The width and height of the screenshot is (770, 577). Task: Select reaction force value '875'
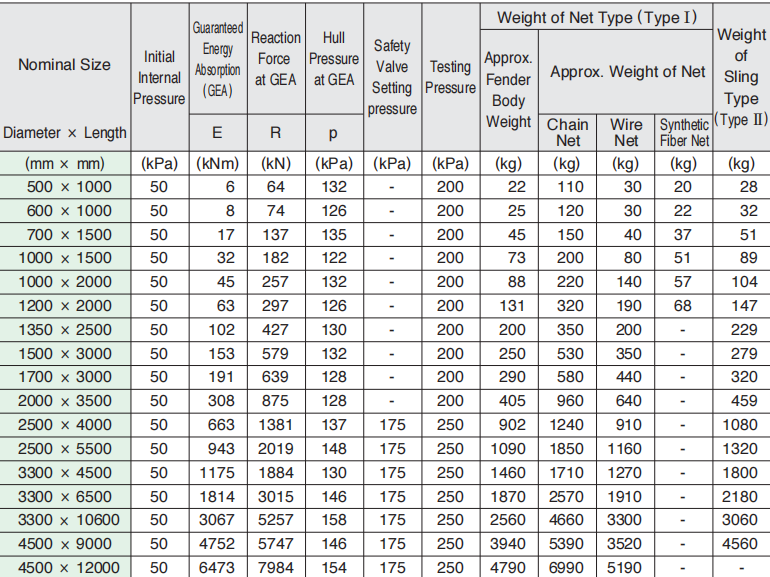pos(275,401)
